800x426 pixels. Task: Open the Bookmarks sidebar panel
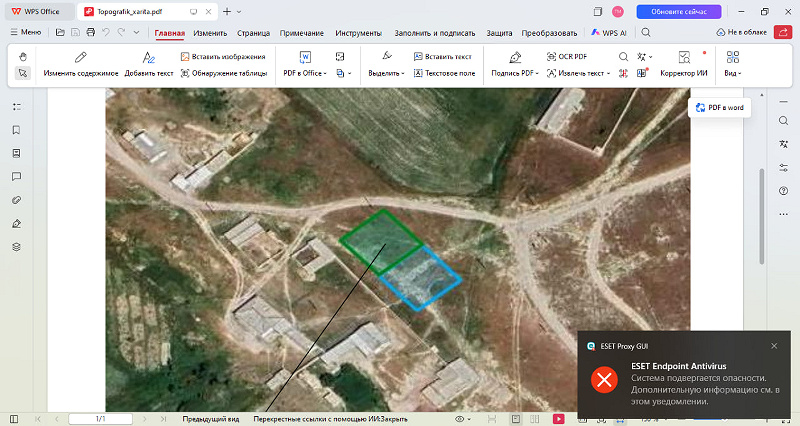[16, 130]
